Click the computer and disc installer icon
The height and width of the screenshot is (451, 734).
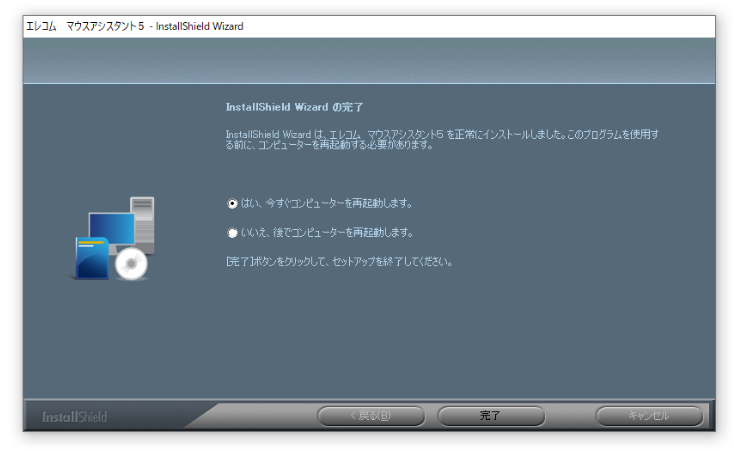(114, 239)
